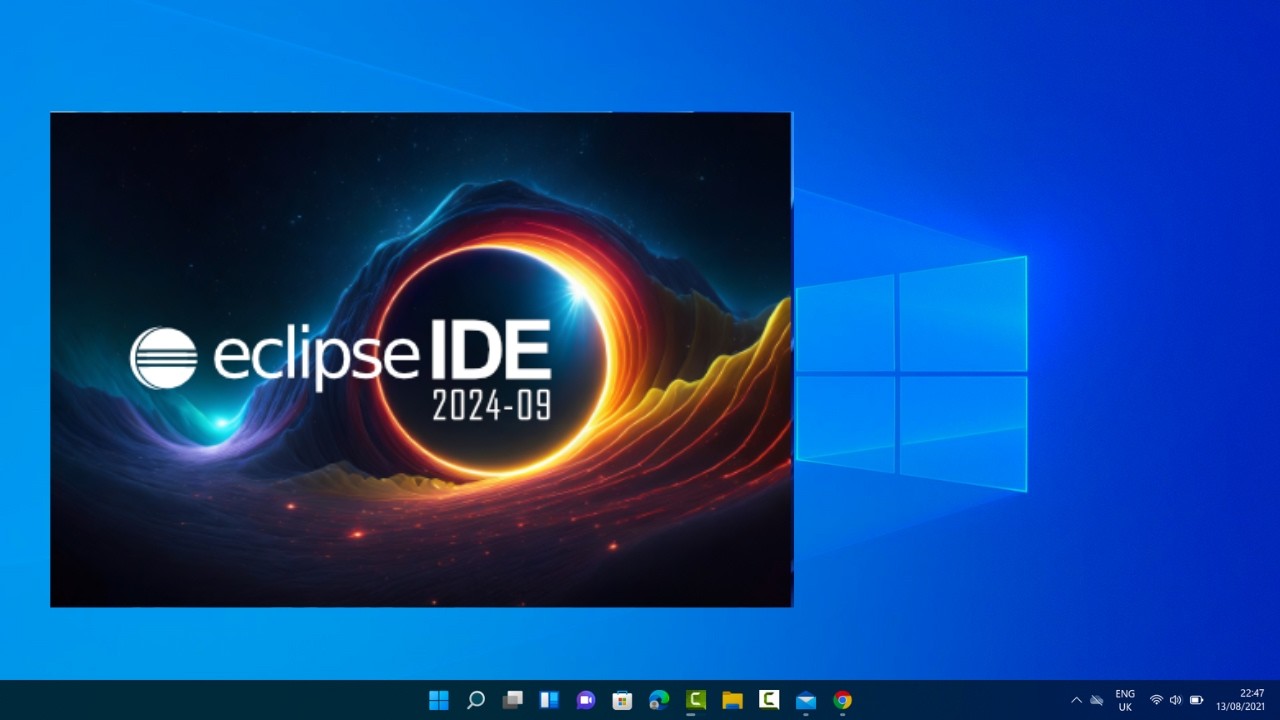Open Task View on the taskbar
1280x720 pixels.
coord(513,700)
